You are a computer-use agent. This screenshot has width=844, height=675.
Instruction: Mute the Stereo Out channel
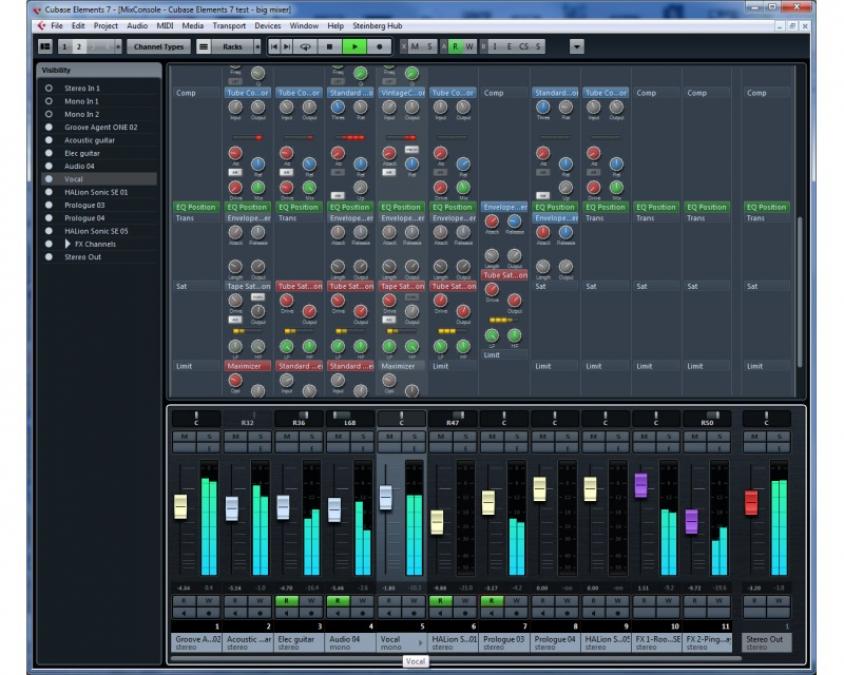click(755, 437)
